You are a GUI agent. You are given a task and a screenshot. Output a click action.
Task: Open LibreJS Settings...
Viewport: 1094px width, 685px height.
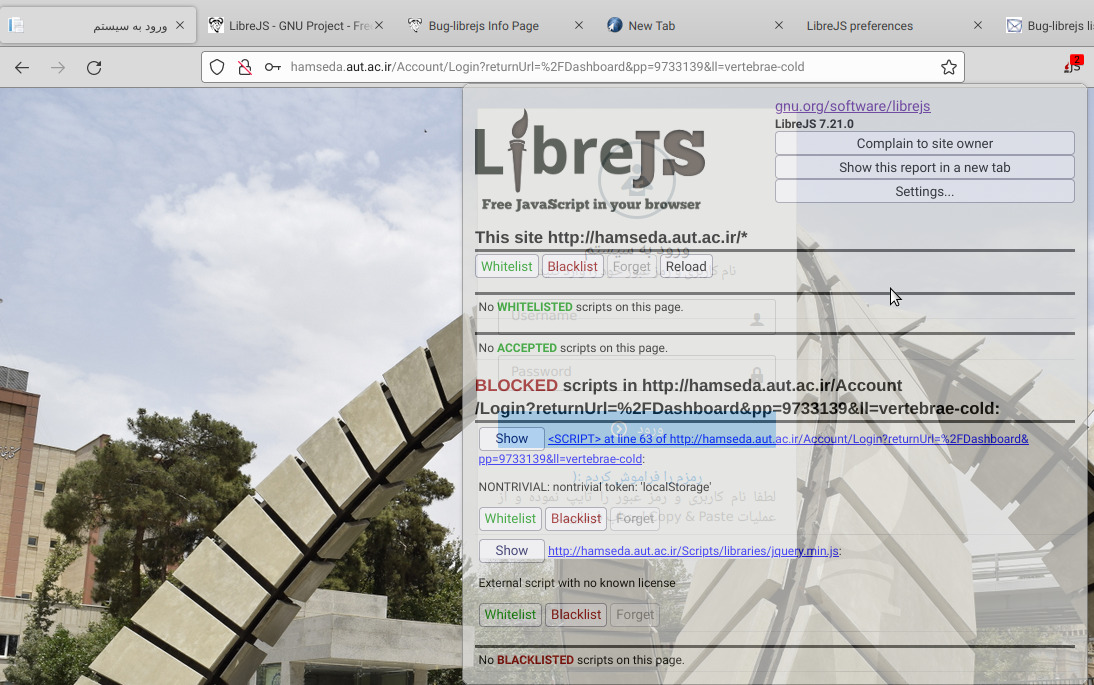coord(924,191)
